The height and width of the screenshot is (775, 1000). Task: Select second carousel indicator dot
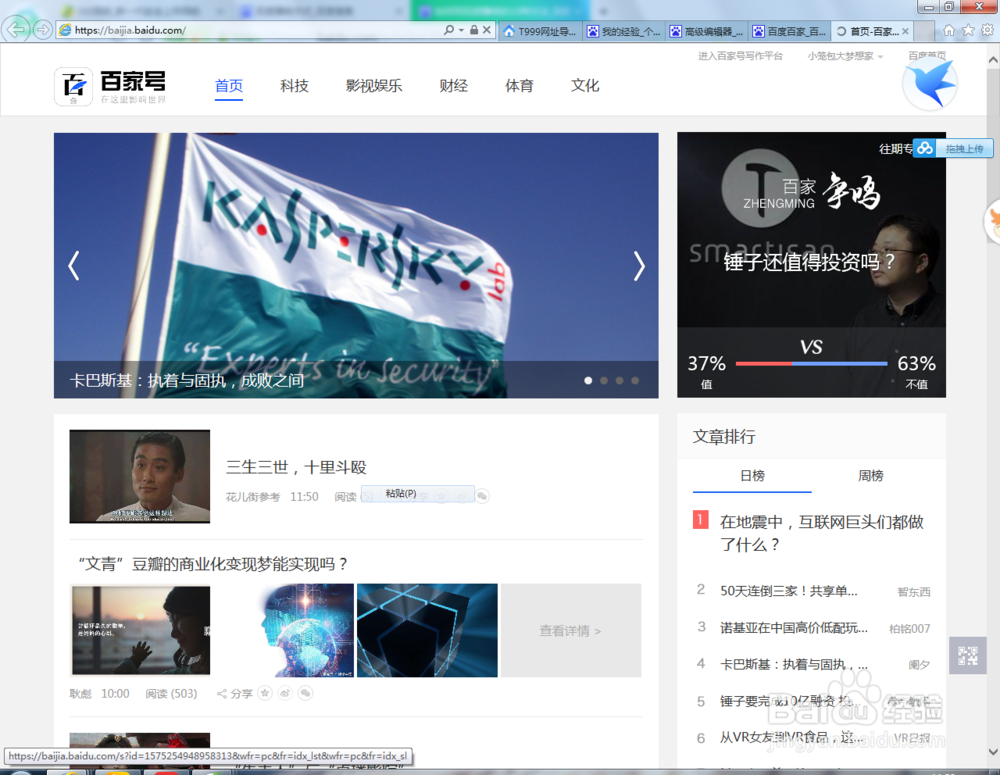(604, 381)
